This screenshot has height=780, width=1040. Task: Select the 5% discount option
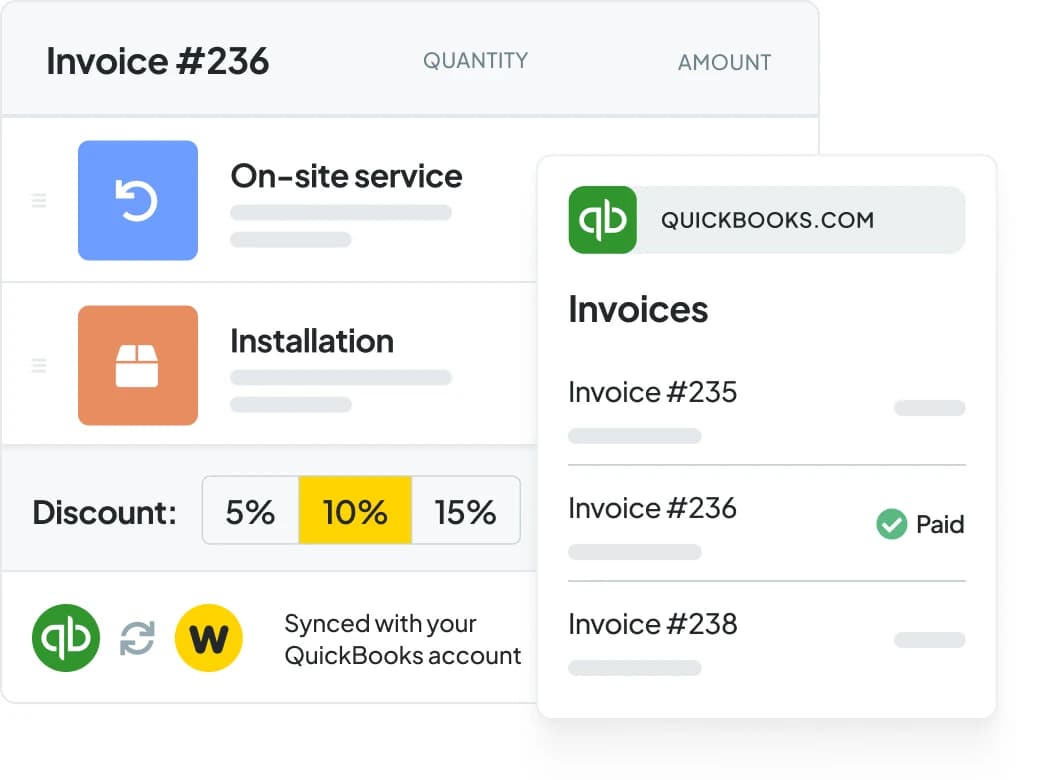(x=251, y=511)
